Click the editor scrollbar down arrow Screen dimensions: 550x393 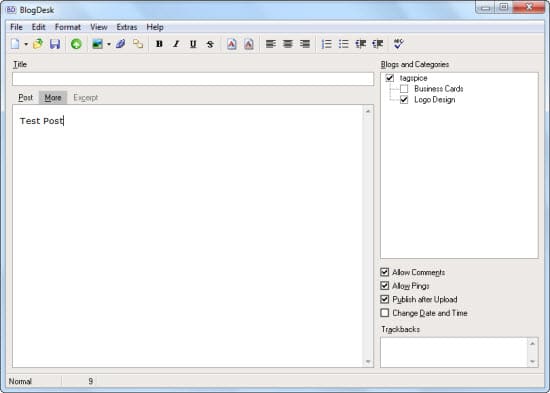click(x=368, y=361)
